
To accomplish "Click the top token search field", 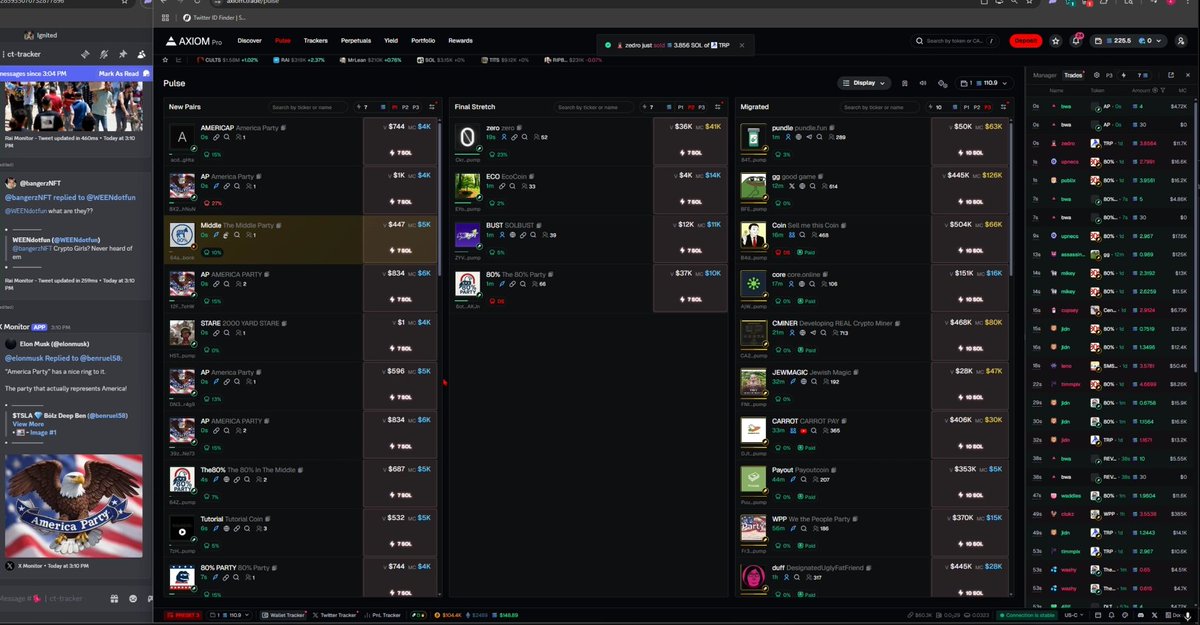I will pos(957,41).
